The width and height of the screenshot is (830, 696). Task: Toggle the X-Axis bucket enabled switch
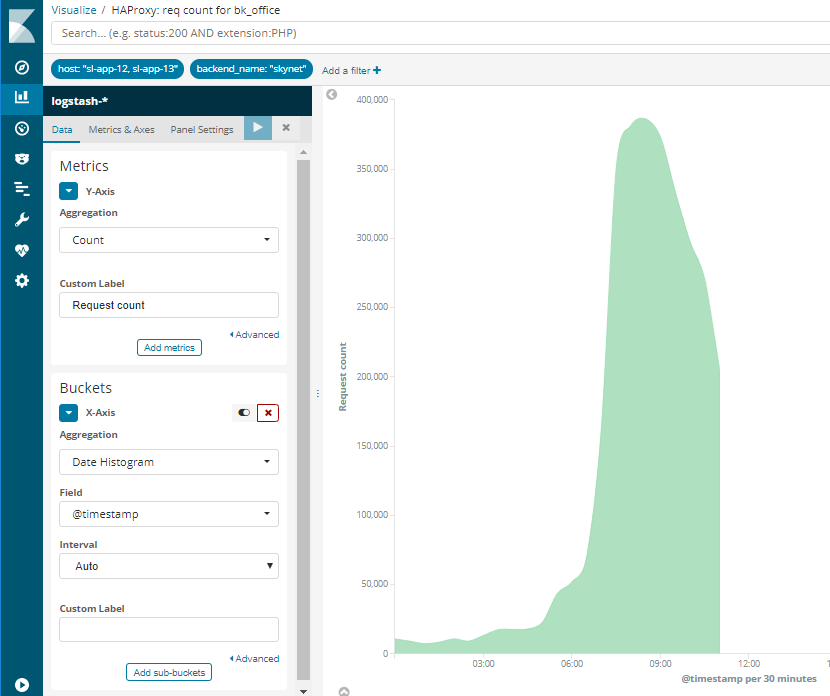pyautogui.click(x=244, y=412)
